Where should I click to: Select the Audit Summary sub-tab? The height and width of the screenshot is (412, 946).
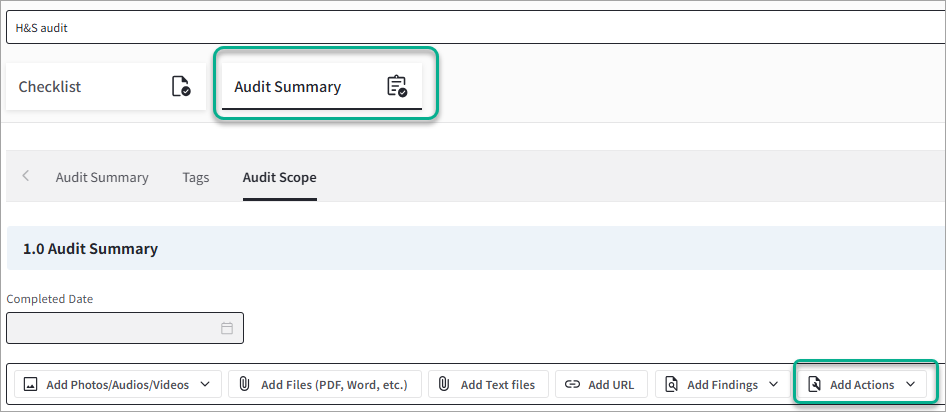(102, 177)
